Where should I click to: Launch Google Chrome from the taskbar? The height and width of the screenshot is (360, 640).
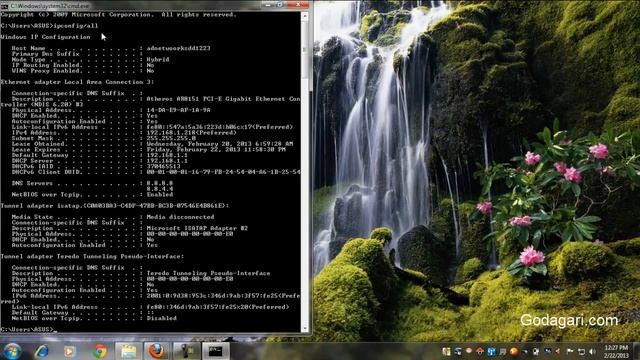100,351
